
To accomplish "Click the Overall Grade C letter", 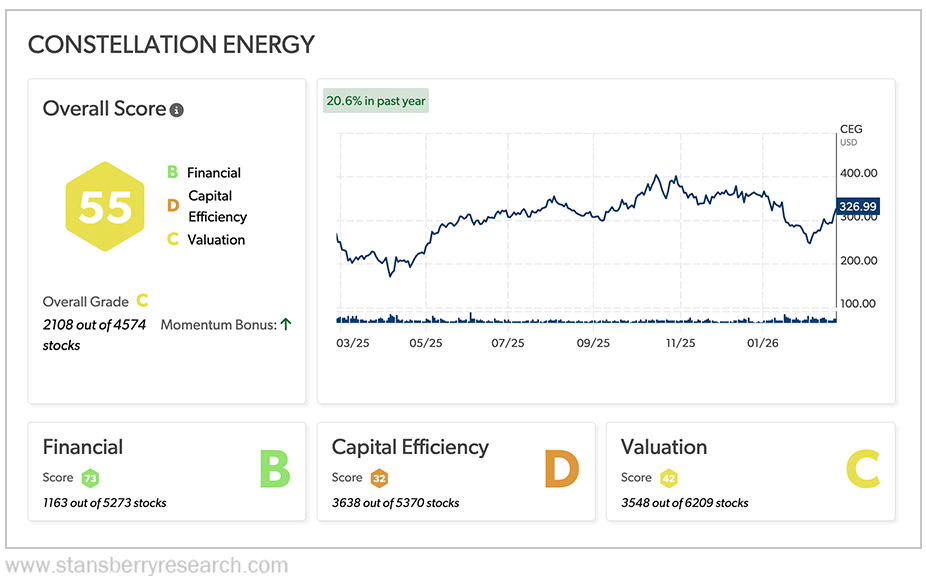I will [x=142, y=301].
